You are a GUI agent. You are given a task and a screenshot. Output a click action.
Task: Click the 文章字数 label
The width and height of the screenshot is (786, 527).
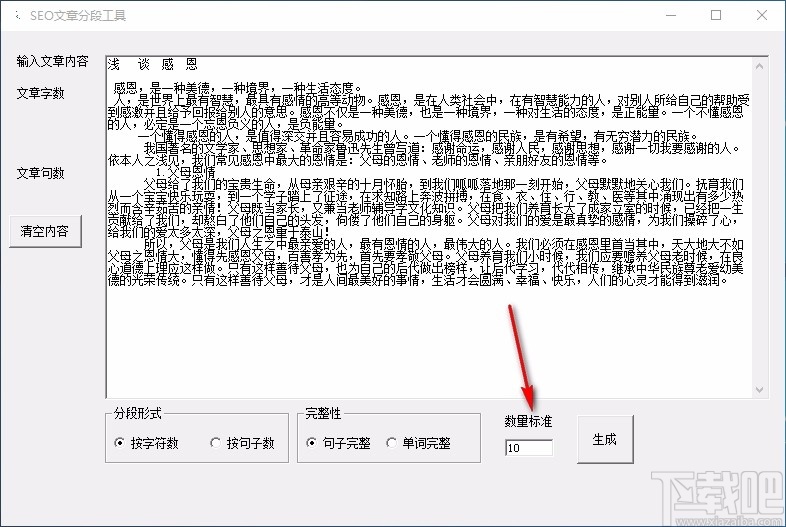point(41,93)
